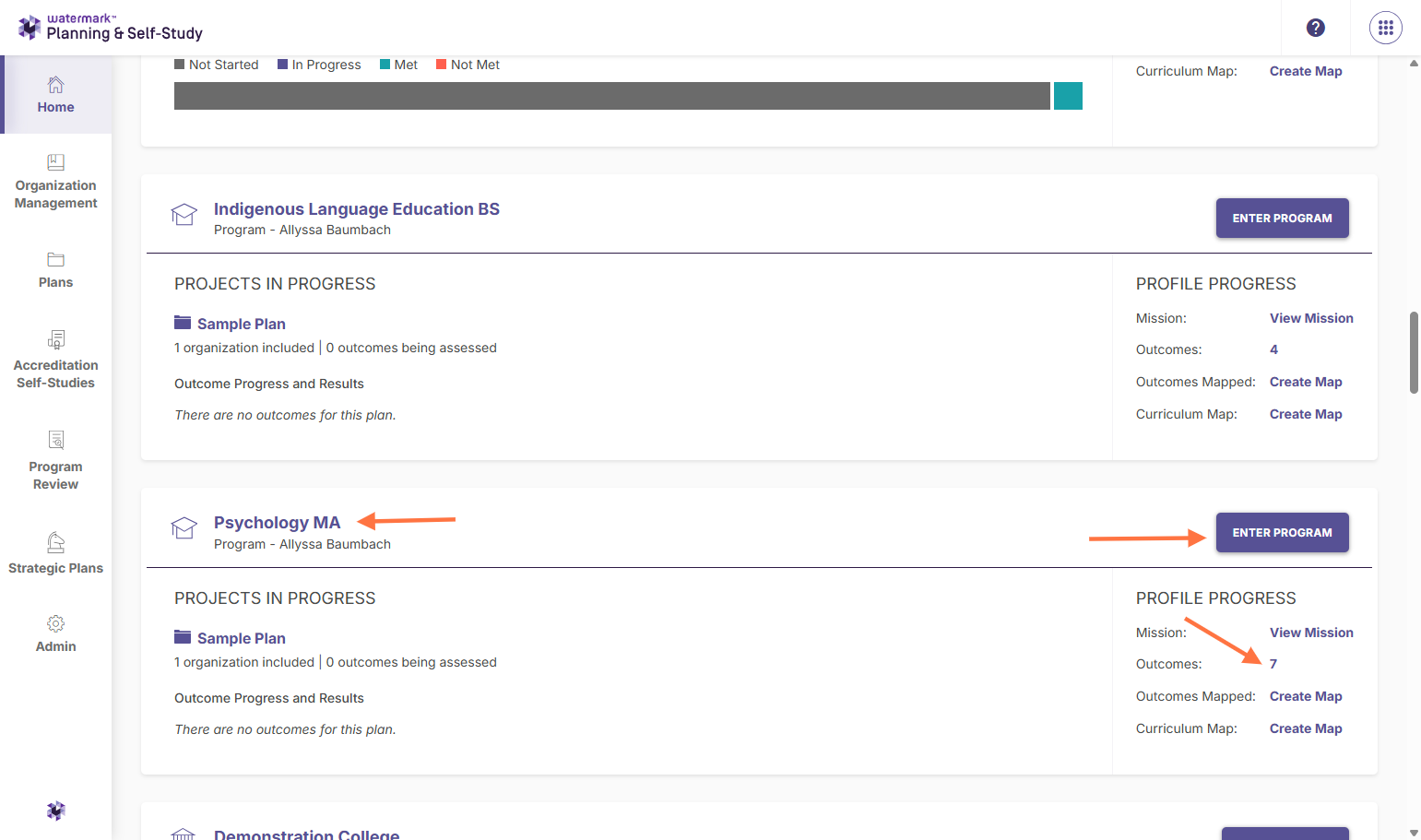1421x840 pixels.
Task: Click the scrollbar up arrow
Action: coord(1414,64)
